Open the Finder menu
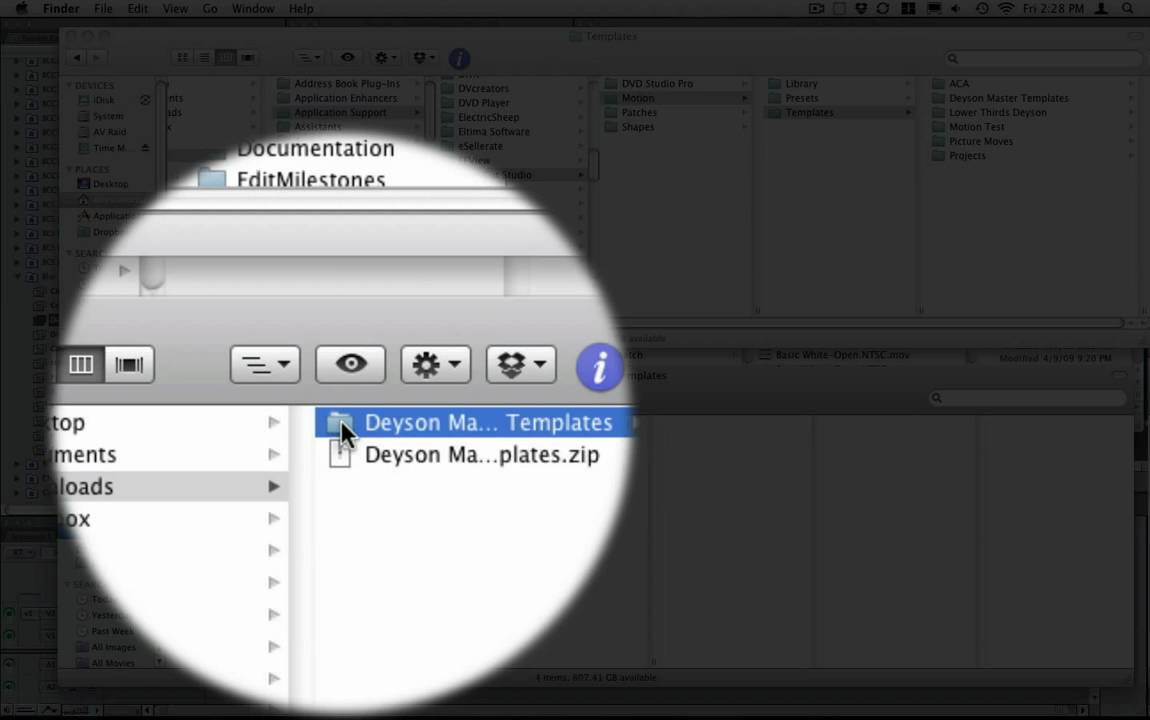The height and width of the screenshot is (720, 1150). (x=61, y=9)
